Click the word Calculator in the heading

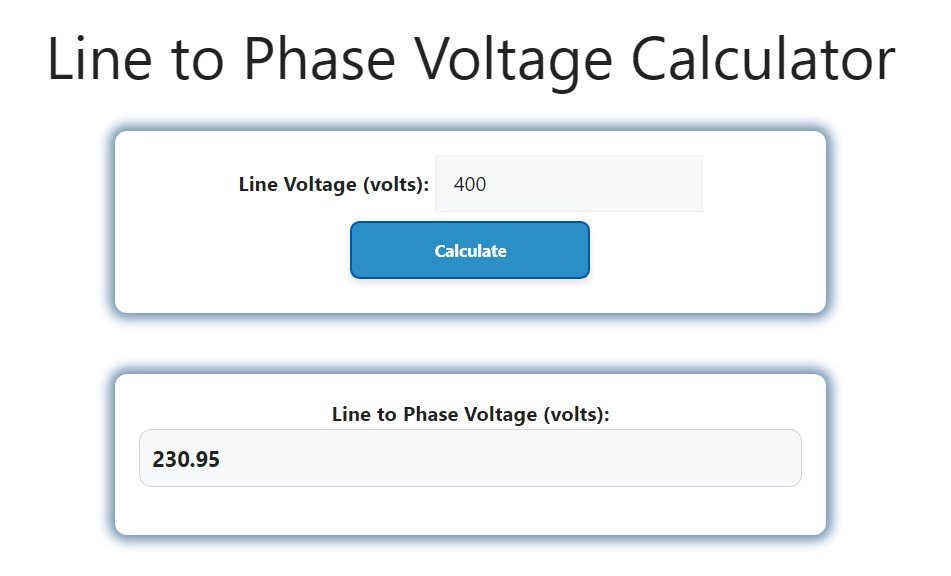(x=772, y=59)
